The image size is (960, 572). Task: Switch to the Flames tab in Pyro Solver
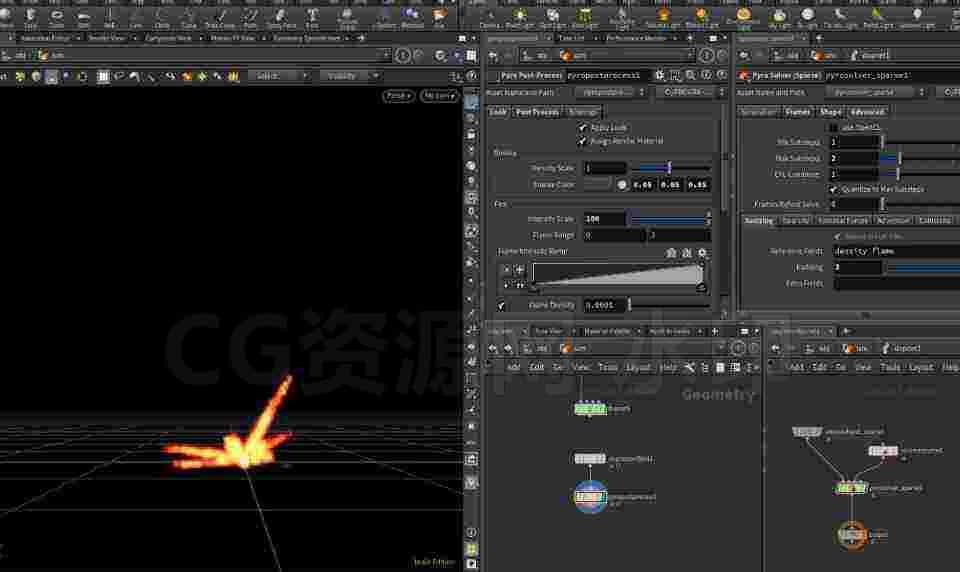[797, 112]
